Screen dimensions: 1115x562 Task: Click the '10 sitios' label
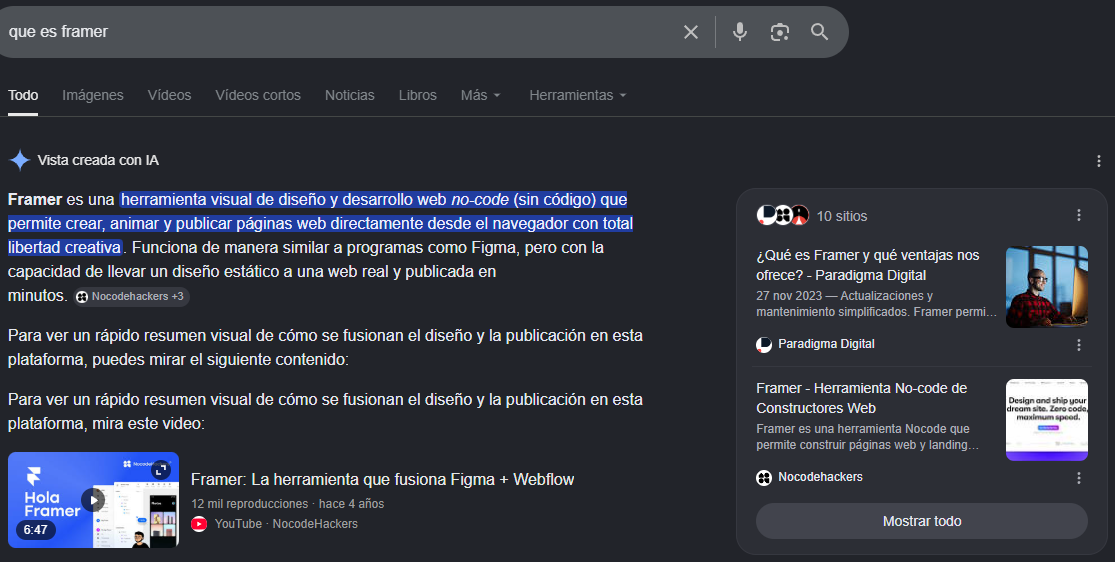tap(842, 216)
